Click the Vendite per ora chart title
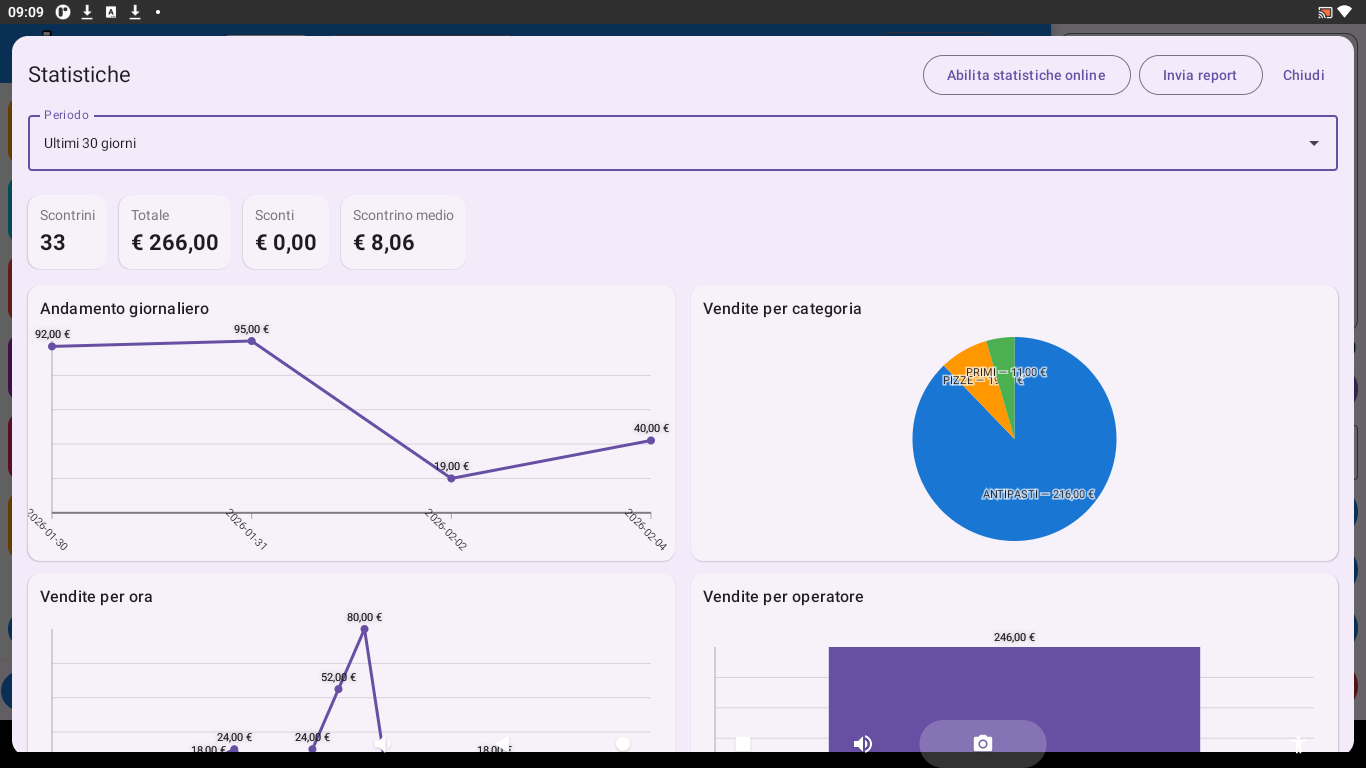Viewport: 1366px width, 768px height. click(96, 597)
